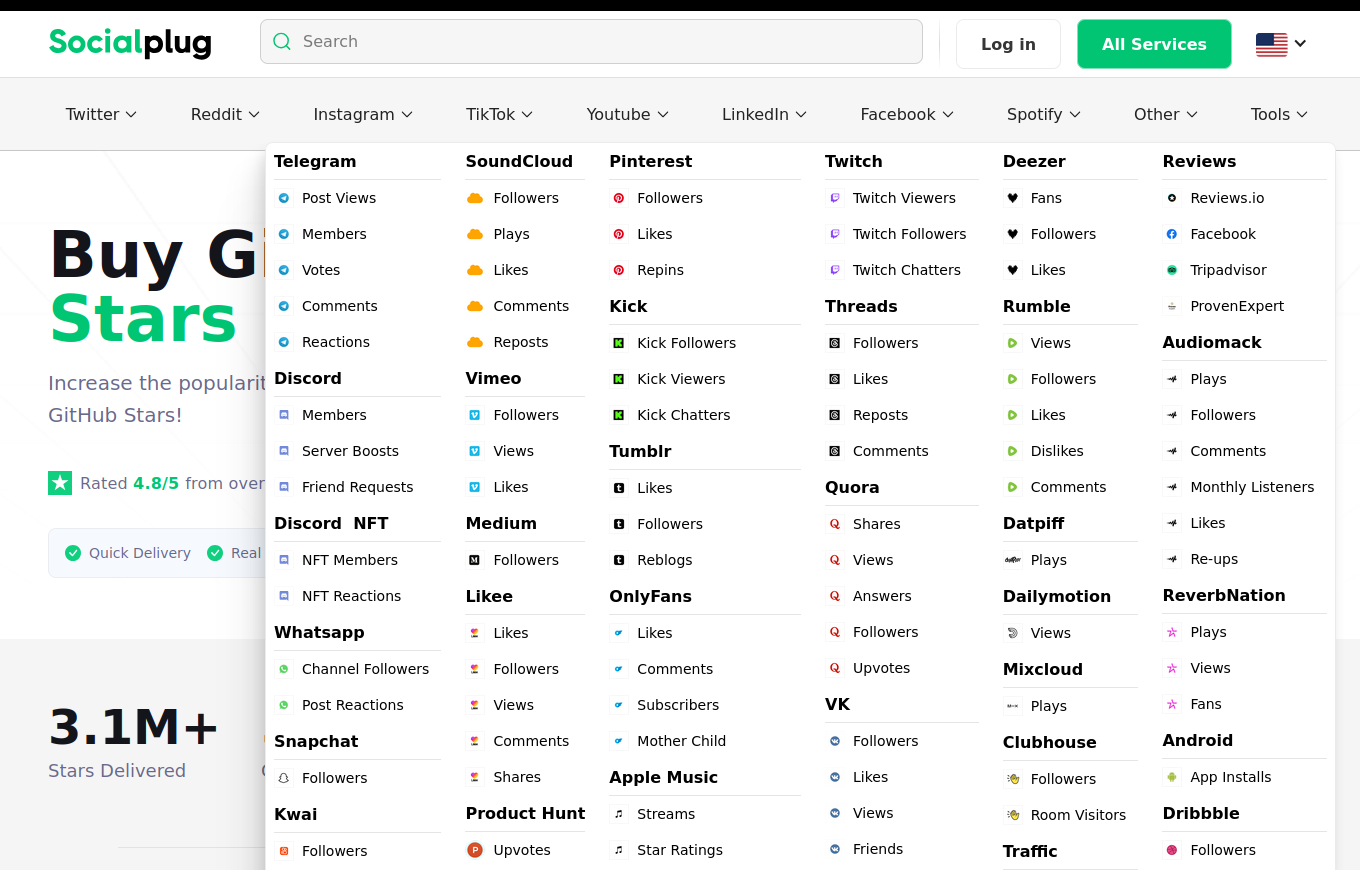Click the Android icon beside App Installs
The width and height of the screenshot is (1360, 870).
coord(1172,777)
